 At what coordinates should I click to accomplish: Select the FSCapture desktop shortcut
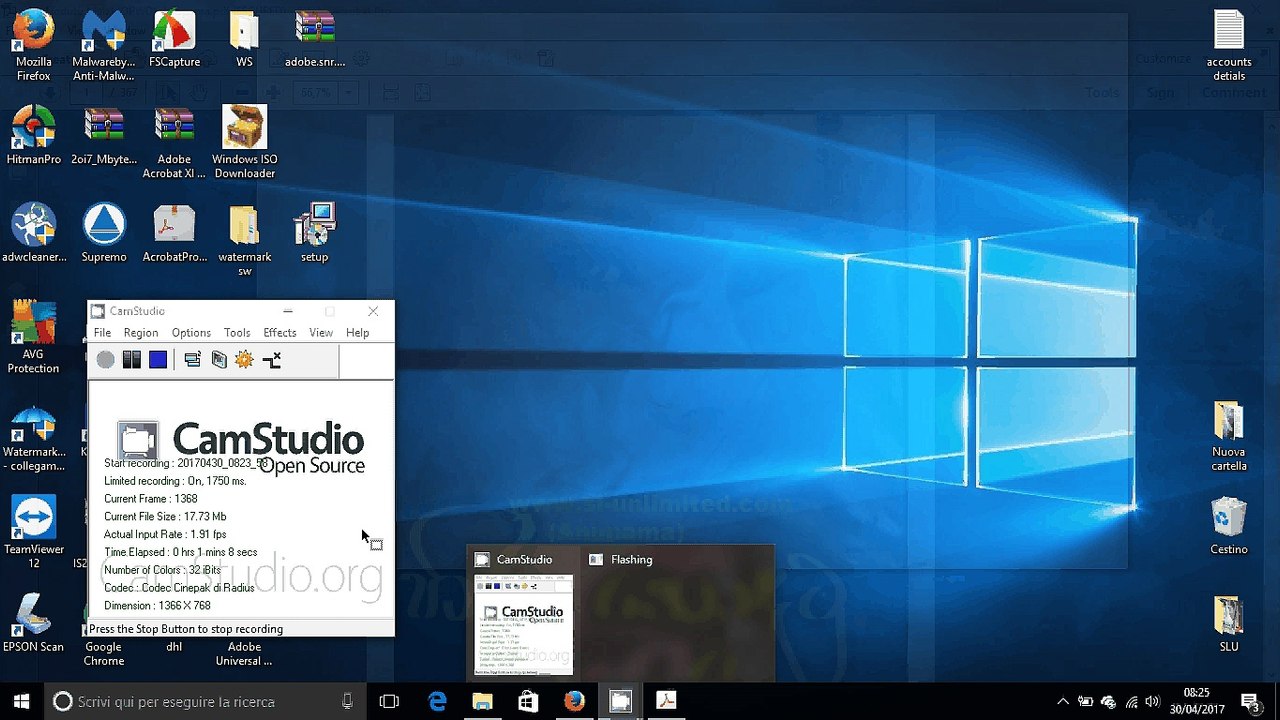174,40
